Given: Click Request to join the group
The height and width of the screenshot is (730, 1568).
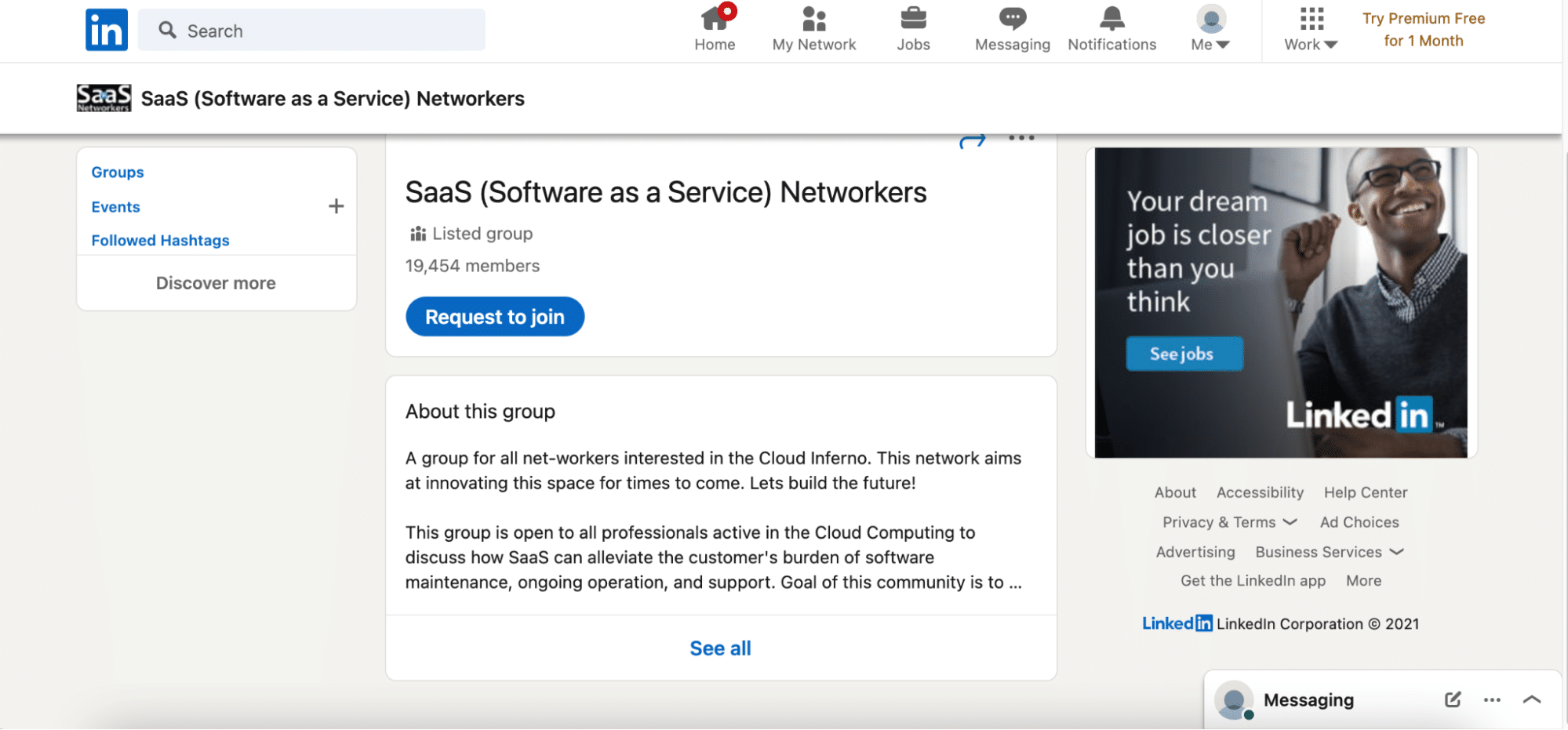Looking at the screenshot, I should [494, 317].
